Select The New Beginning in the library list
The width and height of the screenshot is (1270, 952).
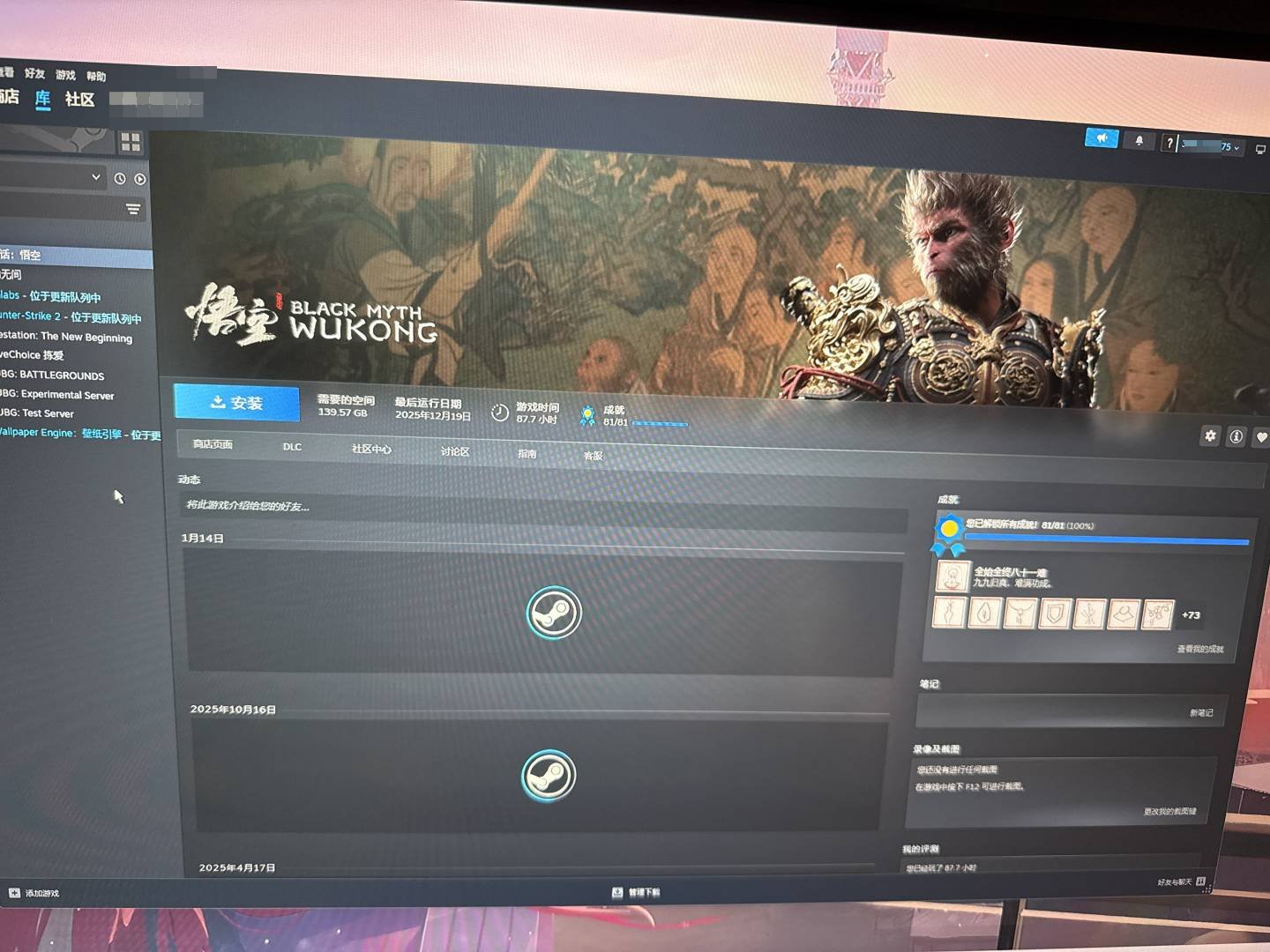66,336
